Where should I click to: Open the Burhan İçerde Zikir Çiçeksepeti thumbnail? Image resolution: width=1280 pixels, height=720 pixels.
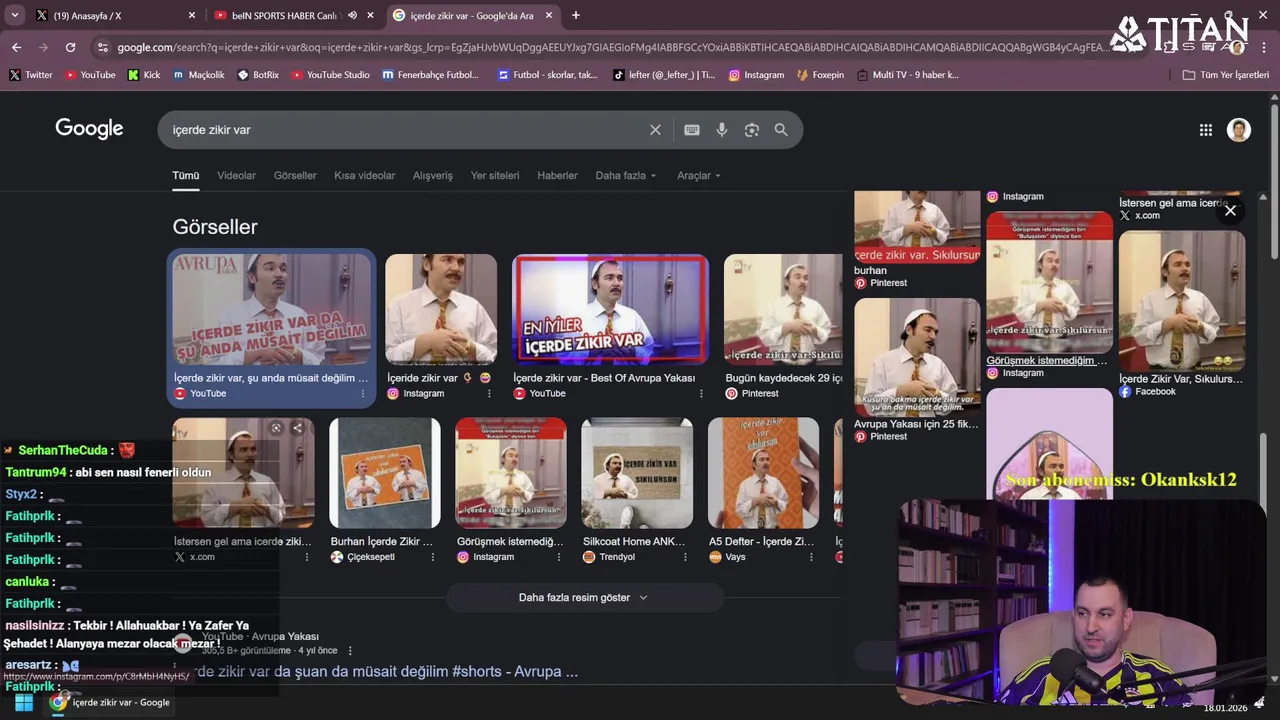click(x=385, y=473)
